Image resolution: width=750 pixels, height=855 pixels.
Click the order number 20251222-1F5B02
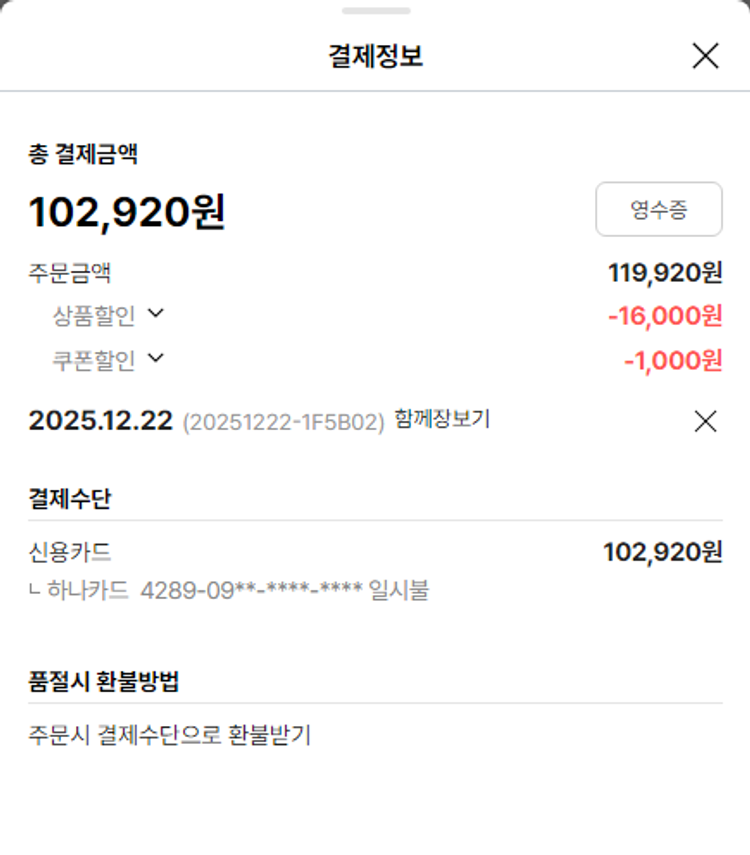[x=283, y=422]
